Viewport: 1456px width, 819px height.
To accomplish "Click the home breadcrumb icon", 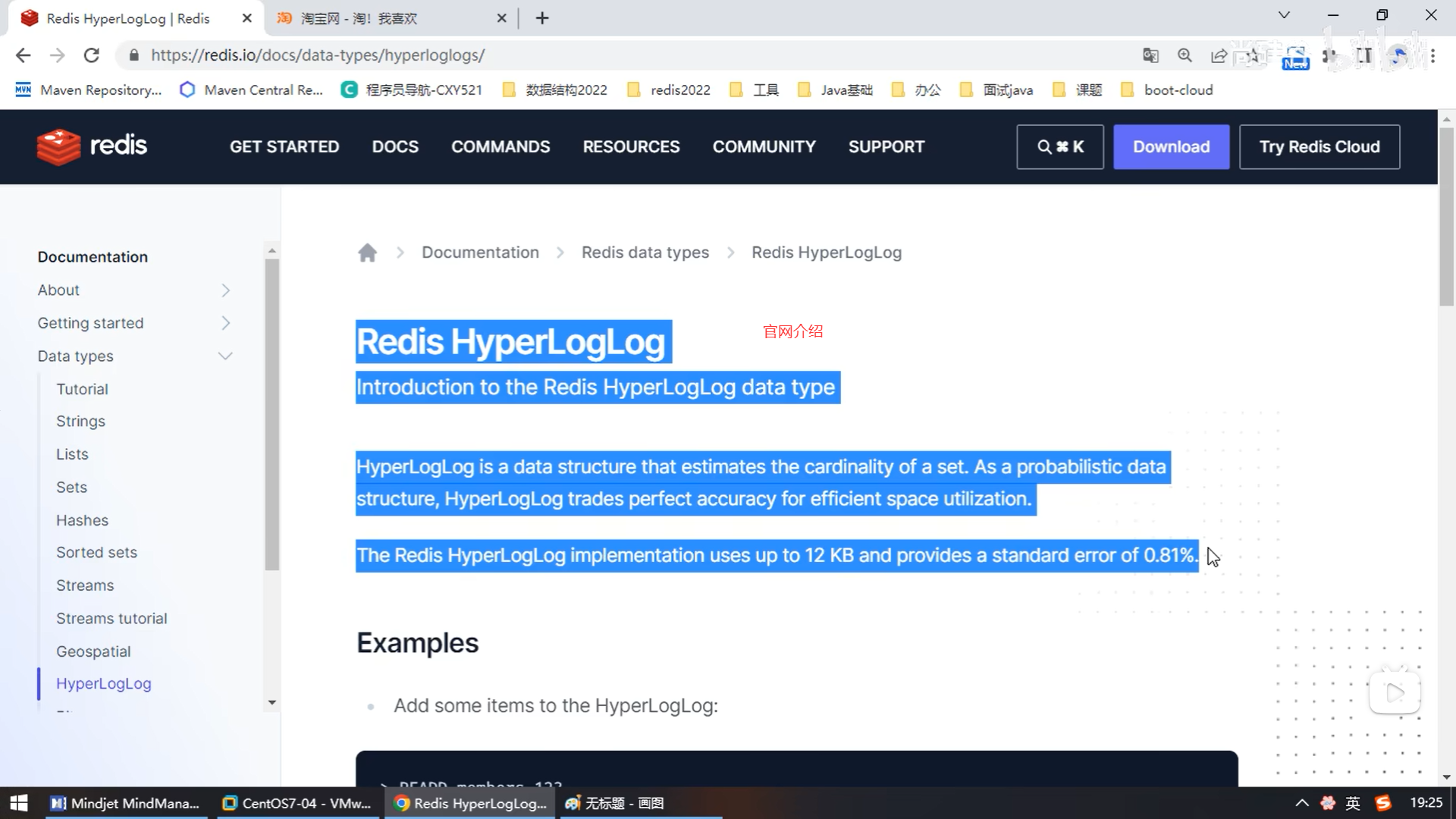I will click(367, 253).
